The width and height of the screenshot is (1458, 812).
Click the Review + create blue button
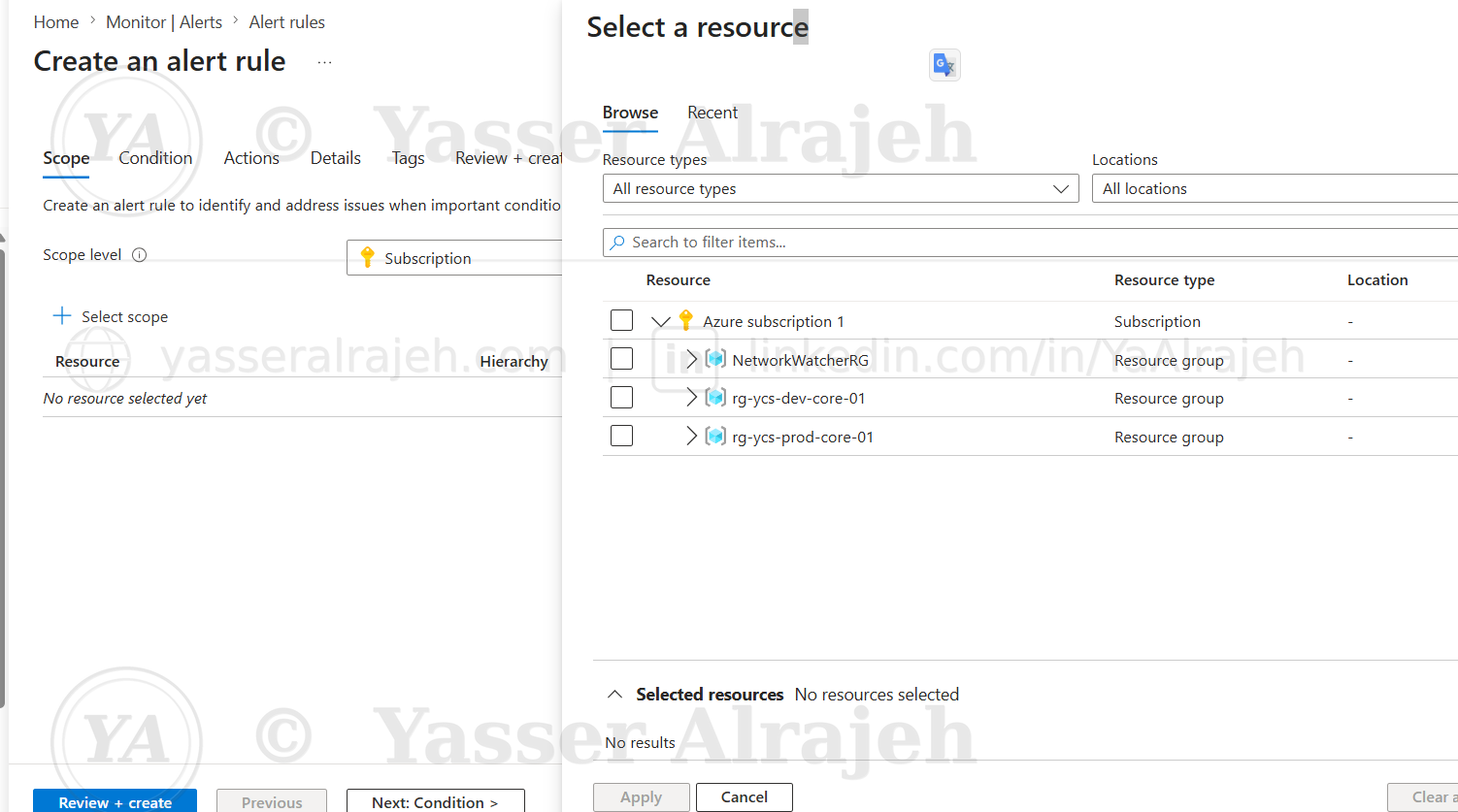tap(115, 801)
